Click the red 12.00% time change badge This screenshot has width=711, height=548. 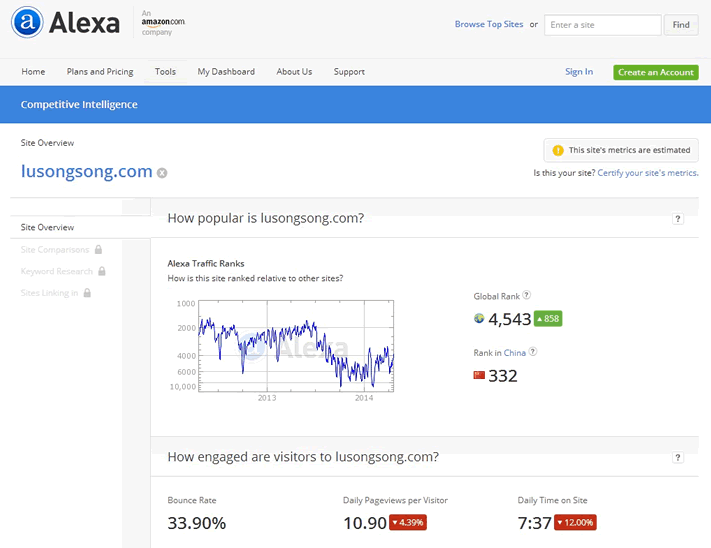(x=575, y=523)
